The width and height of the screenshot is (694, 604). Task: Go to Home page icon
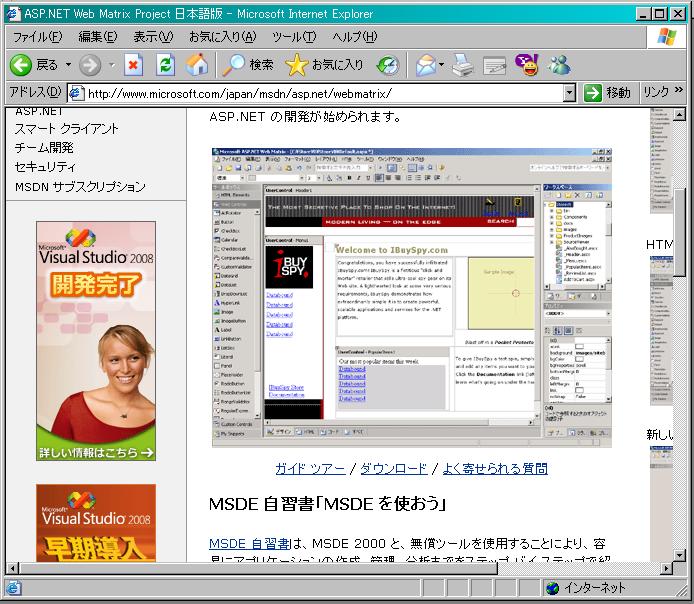(x=197, y=65)
